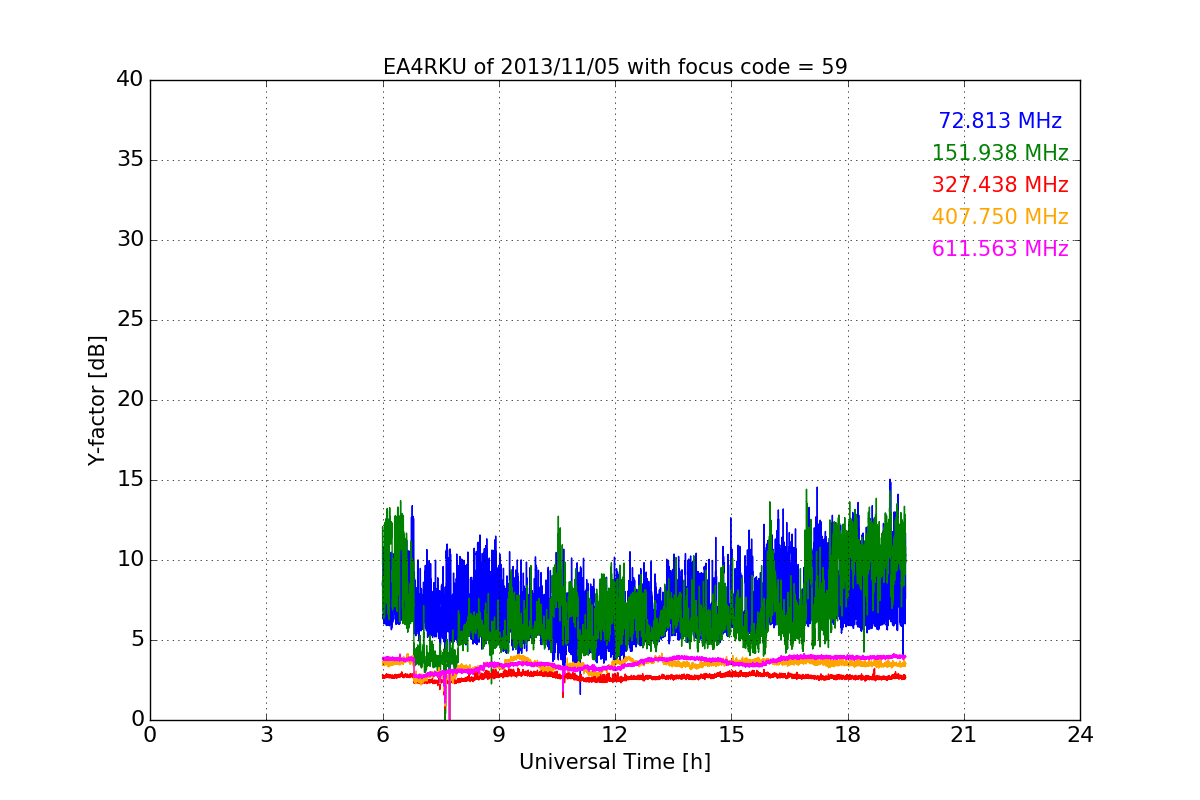Click the y-axis tick label 10
Image resolution: width=1200 pixels, height=800 pixels.
(130, 560)
